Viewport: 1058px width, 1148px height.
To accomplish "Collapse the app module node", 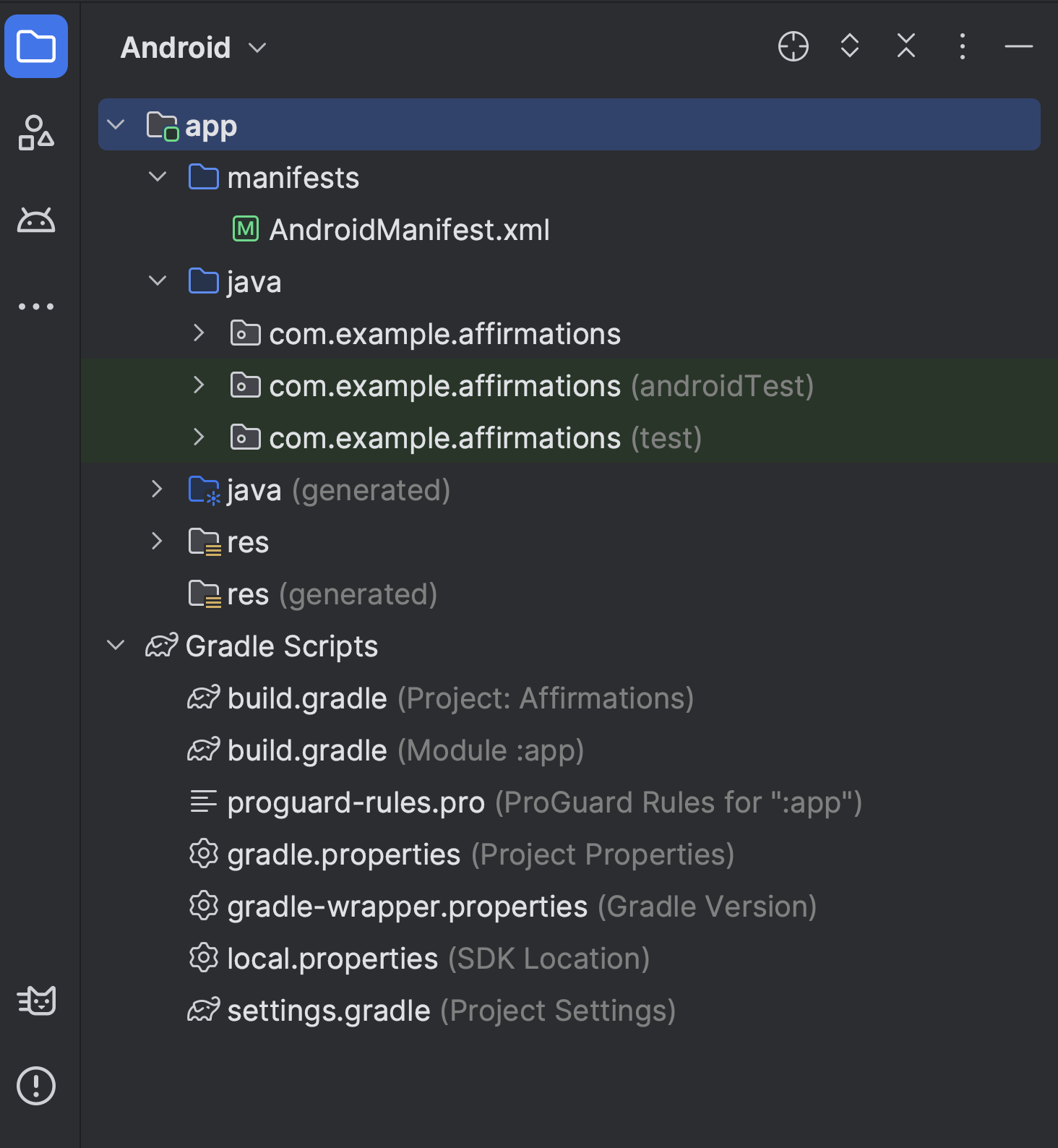I will click(x=116, y=125).
